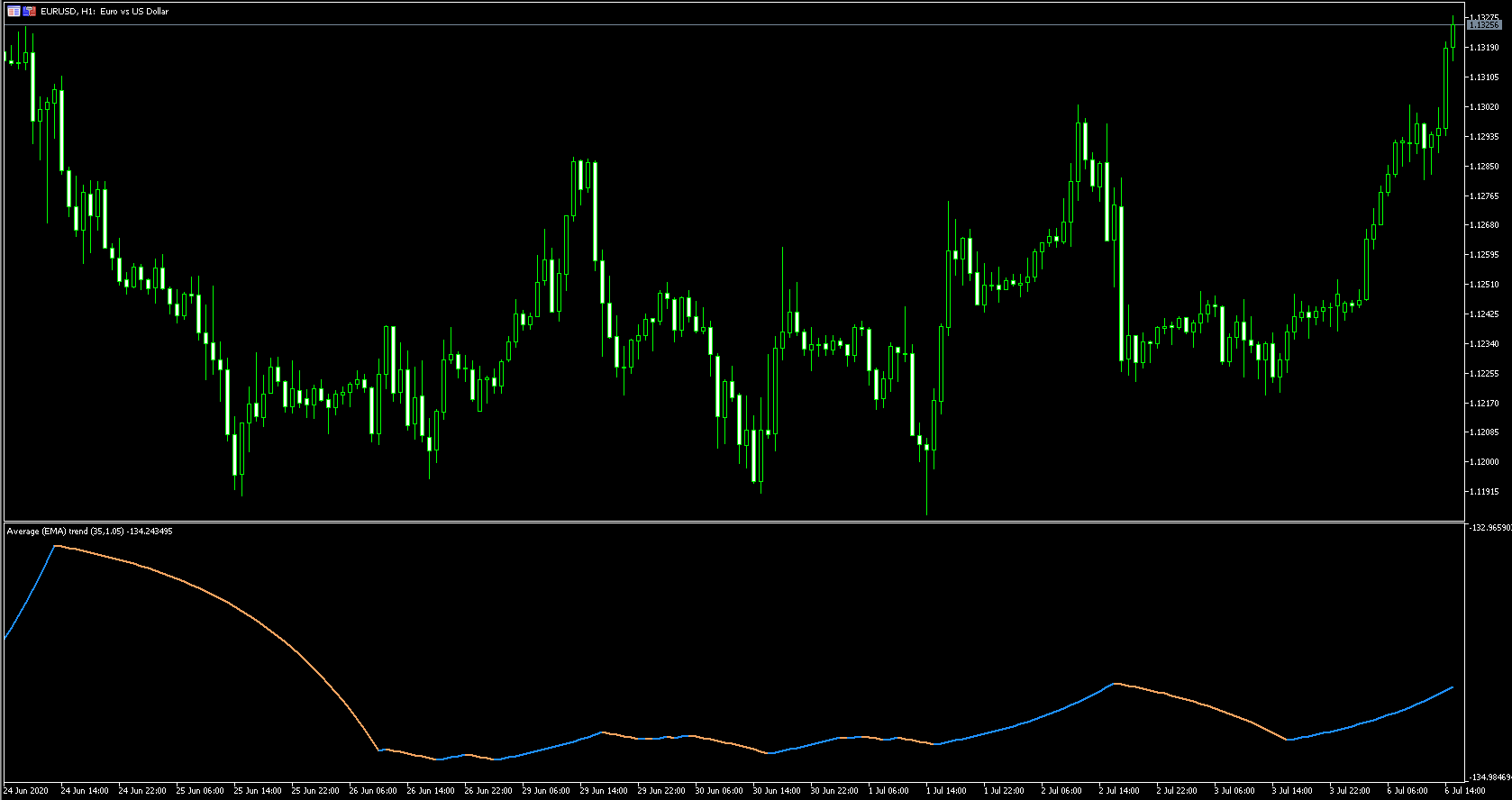This screenshot has height=800, width=1512.
Task: Click the 29 Jun 14:00 time label
Action: (x=604, y=791)
